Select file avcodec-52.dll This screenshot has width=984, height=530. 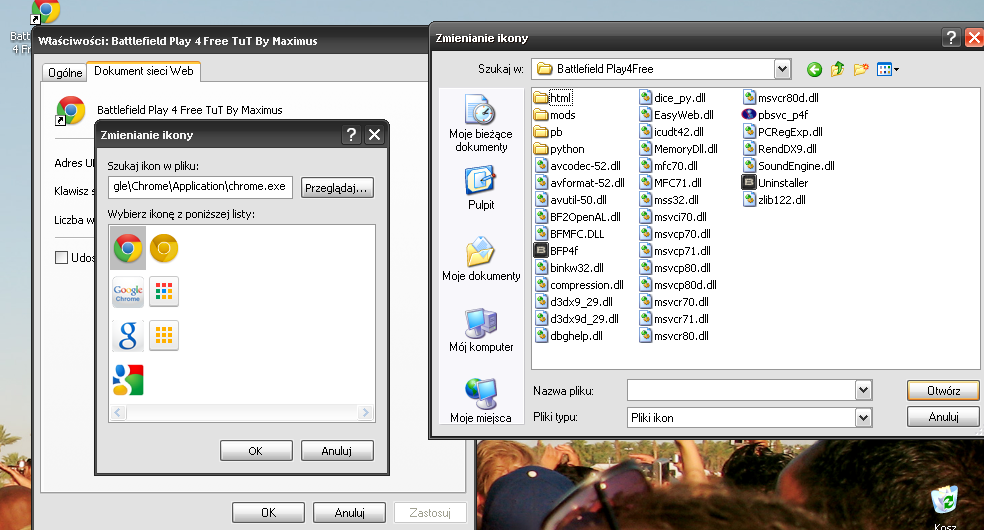[578, 166]
